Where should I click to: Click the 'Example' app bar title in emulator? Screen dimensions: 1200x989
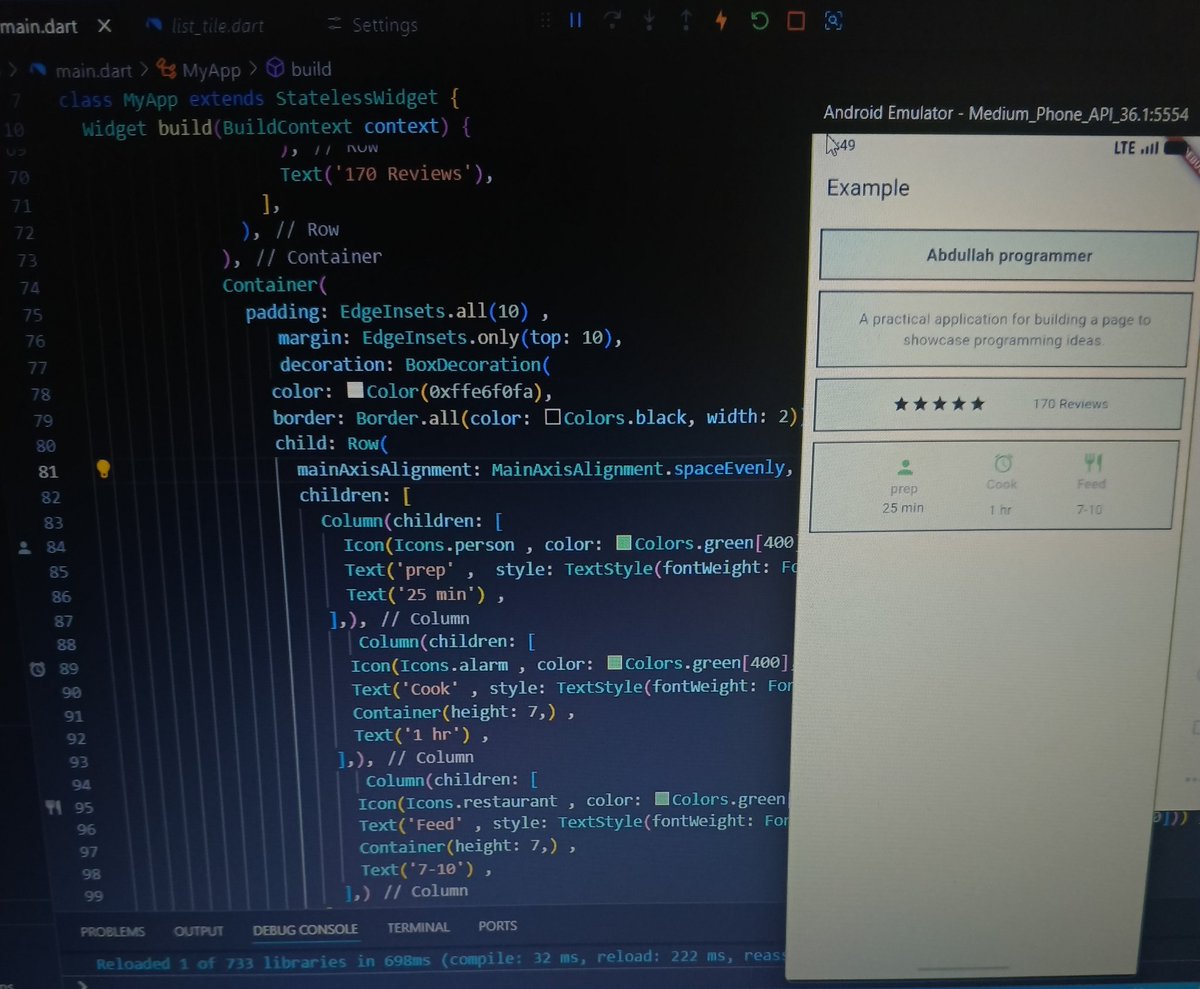tap(868, 188)
